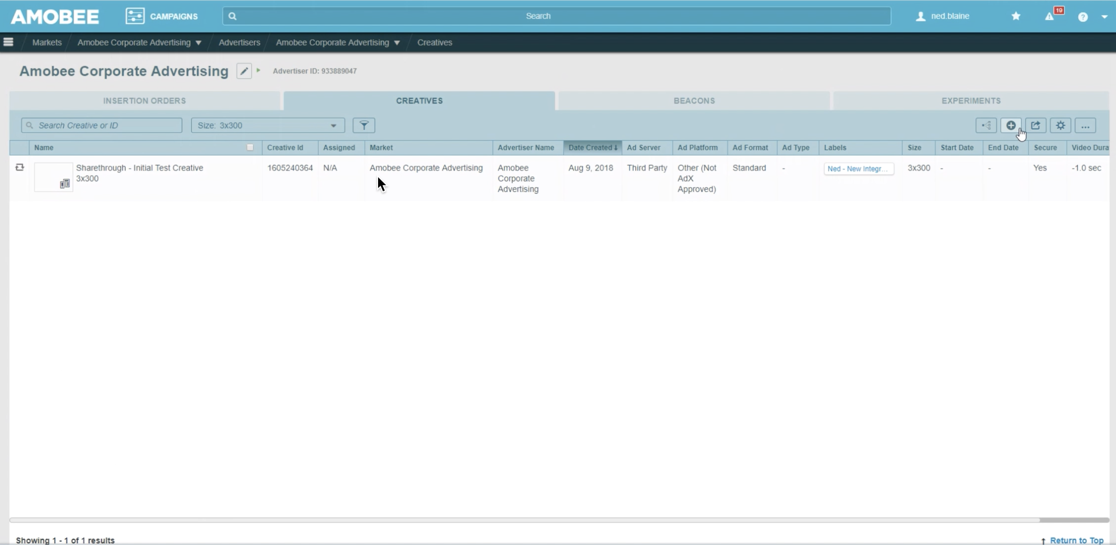Click the add creative plus button

[1011, 125]
